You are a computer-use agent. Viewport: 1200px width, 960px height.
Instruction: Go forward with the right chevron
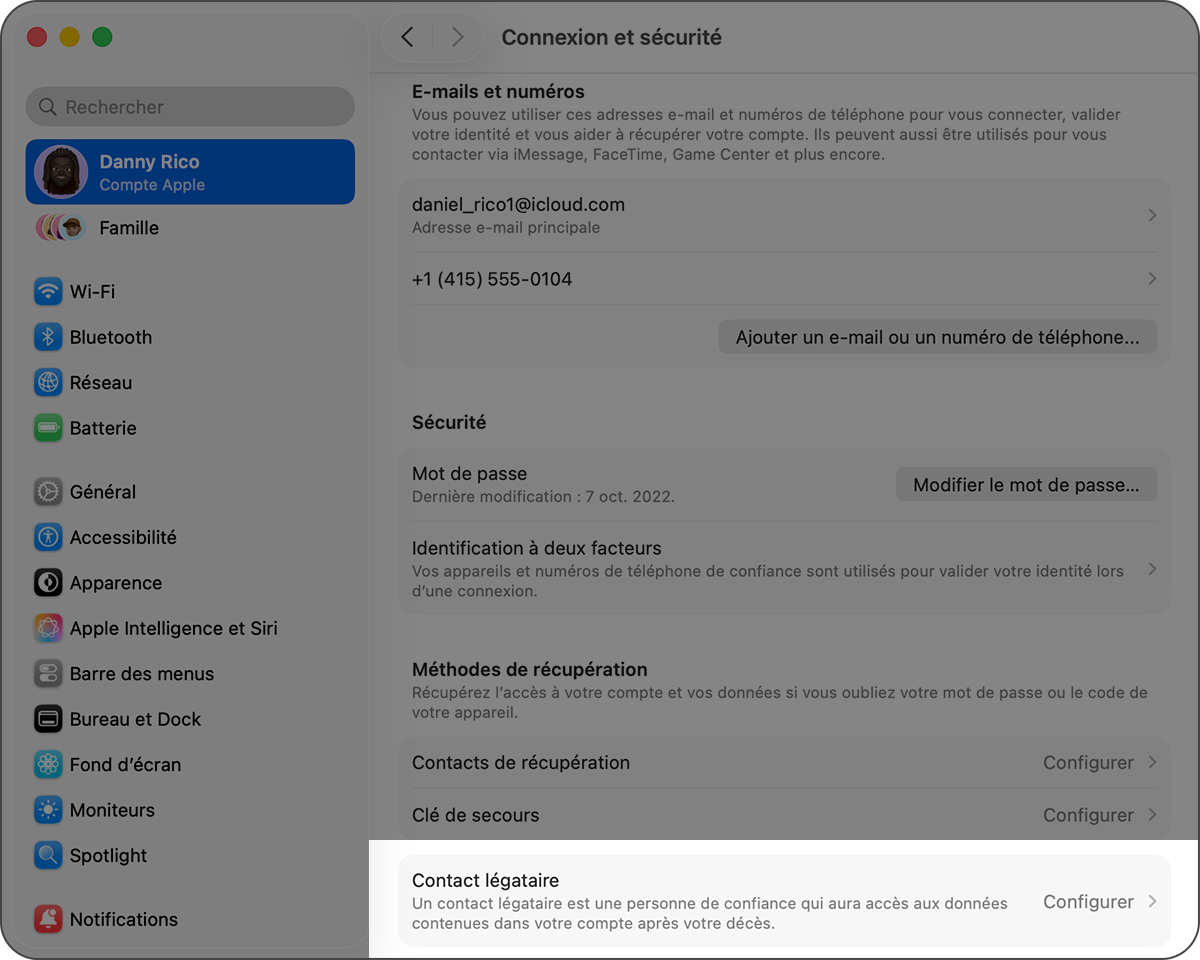point(458,37)
